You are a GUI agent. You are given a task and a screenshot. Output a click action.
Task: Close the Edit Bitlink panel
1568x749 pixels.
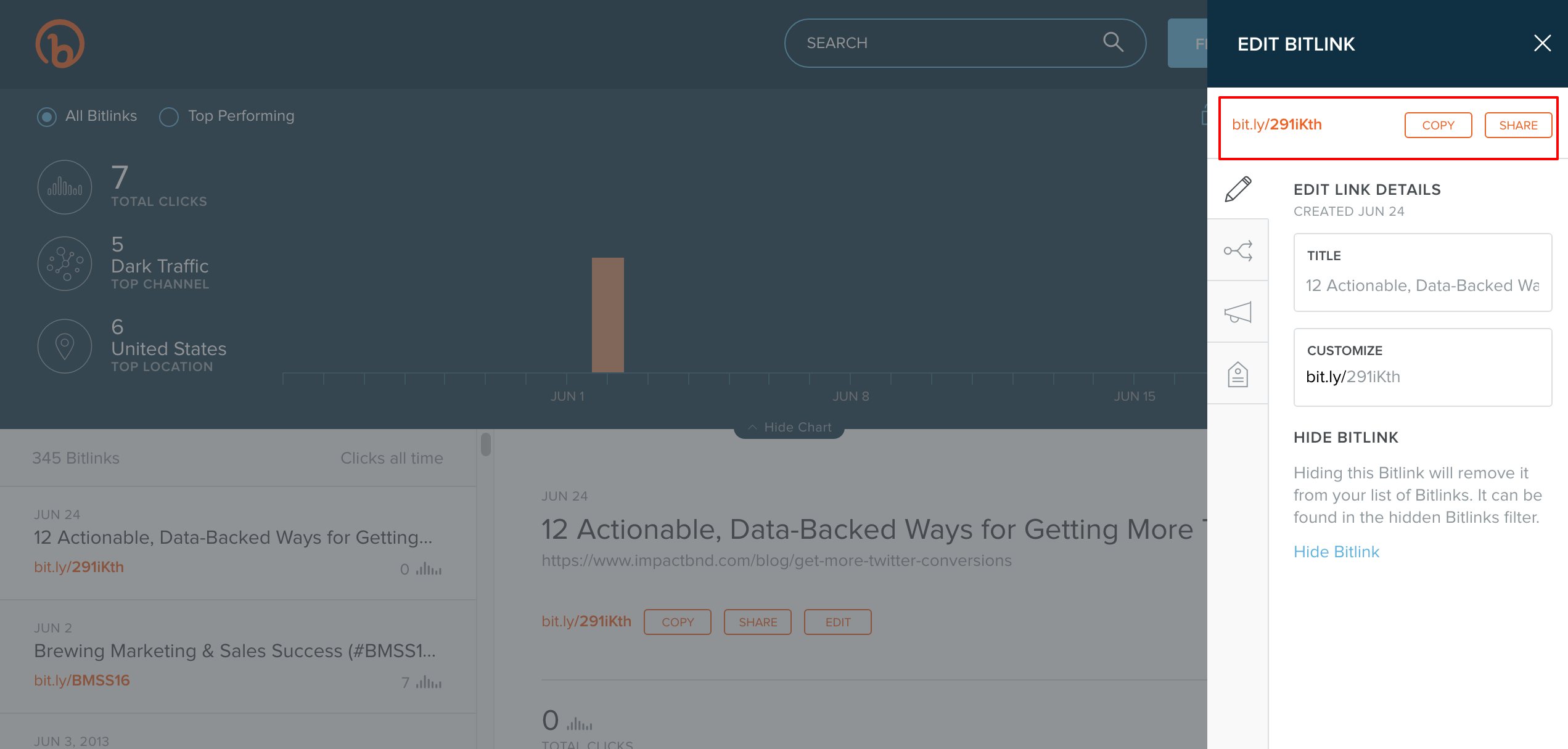1542,43
